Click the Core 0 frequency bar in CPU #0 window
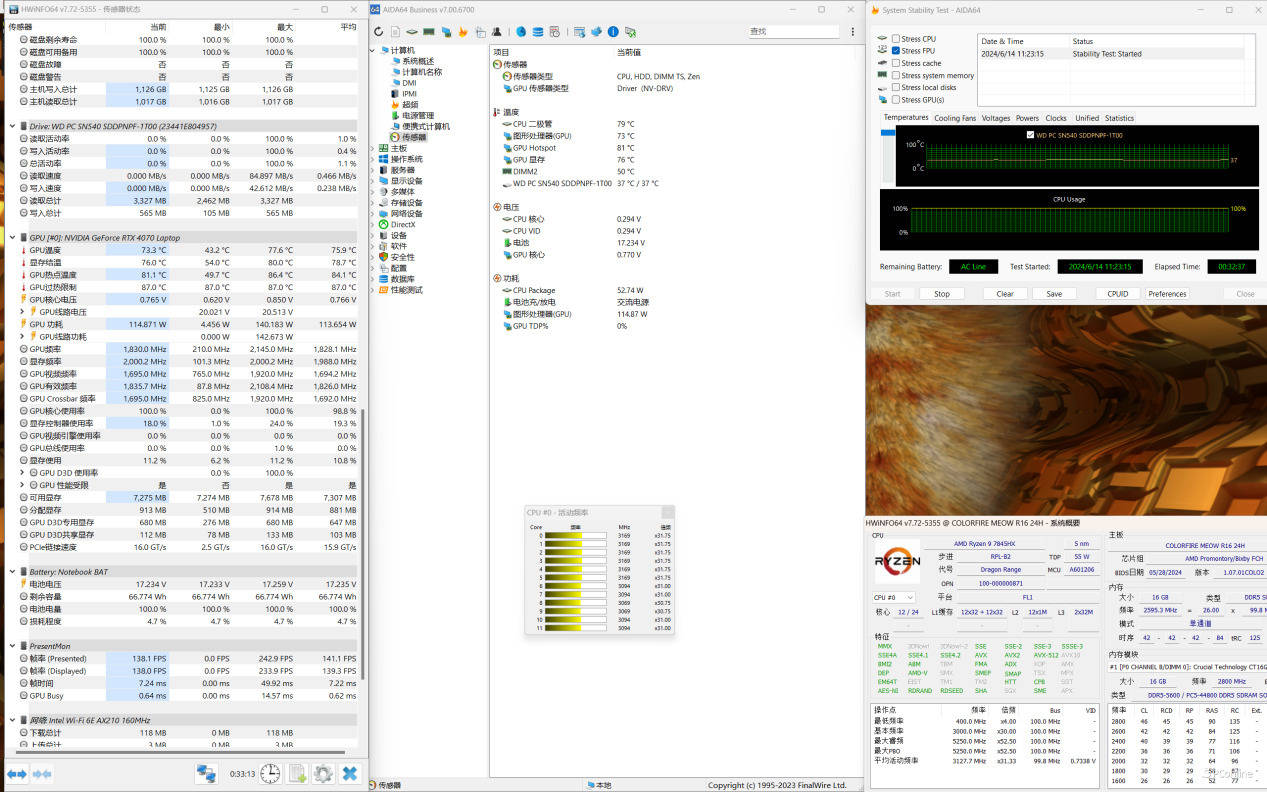This screenshot has width=1267, height=792. (x=575, y=536)
